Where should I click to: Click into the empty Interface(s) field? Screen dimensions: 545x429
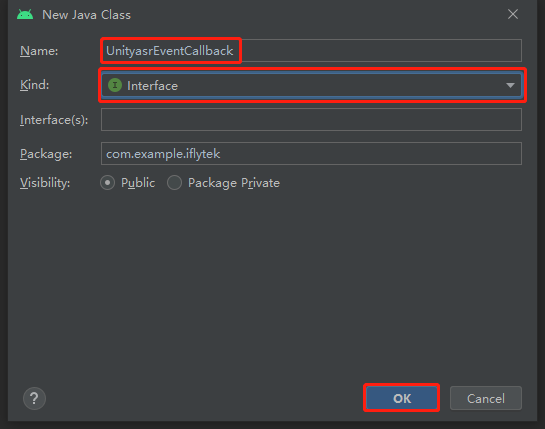click(311, 120)
